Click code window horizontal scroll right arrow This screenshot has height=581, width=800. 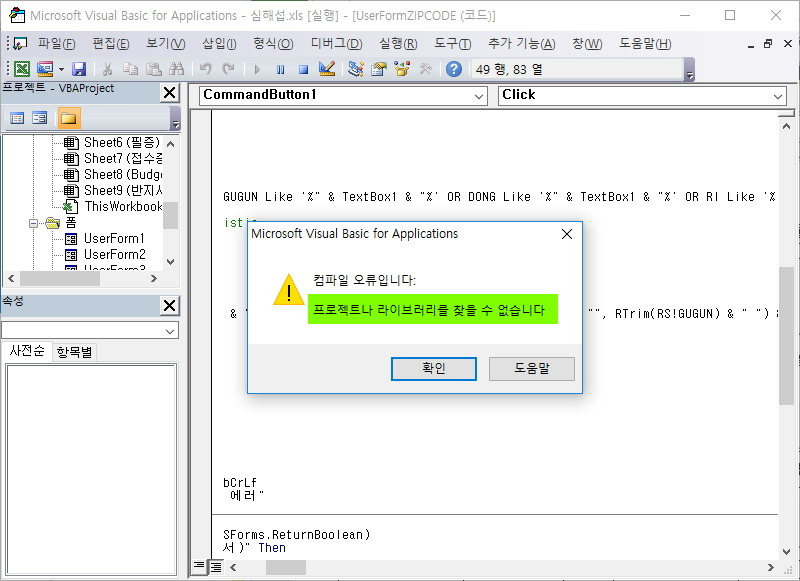point(771,567)
